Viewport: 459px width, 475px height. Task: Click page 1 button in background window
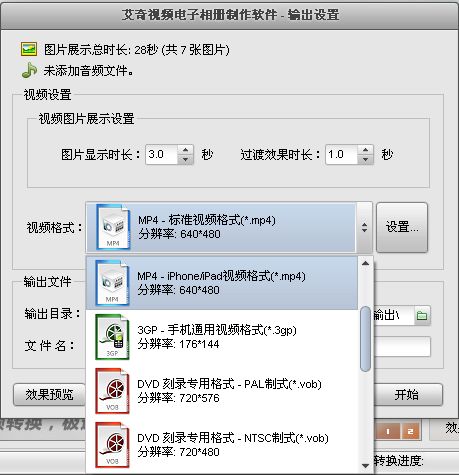[x=388, y=431]
